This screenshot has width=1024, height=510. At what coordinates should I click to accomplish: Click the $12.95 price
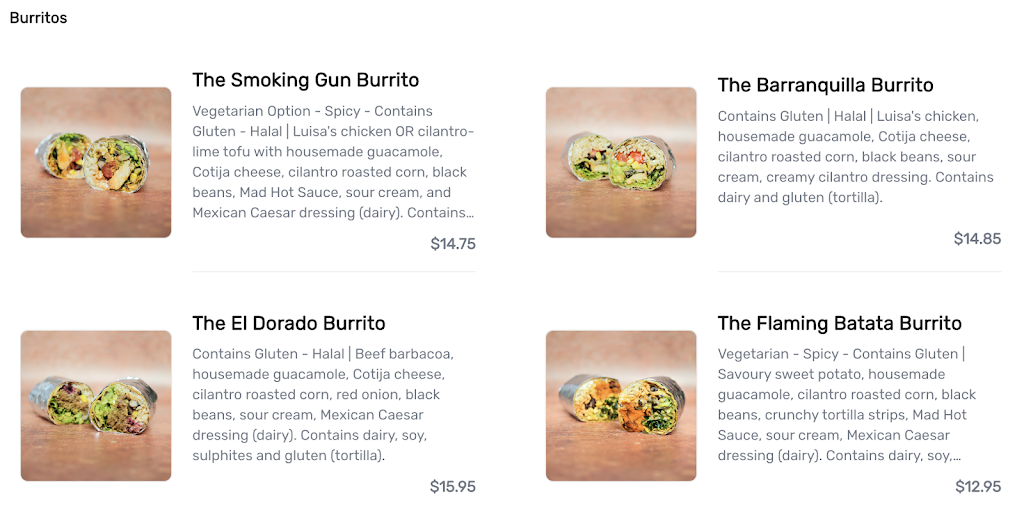click(x=977, y=487)
